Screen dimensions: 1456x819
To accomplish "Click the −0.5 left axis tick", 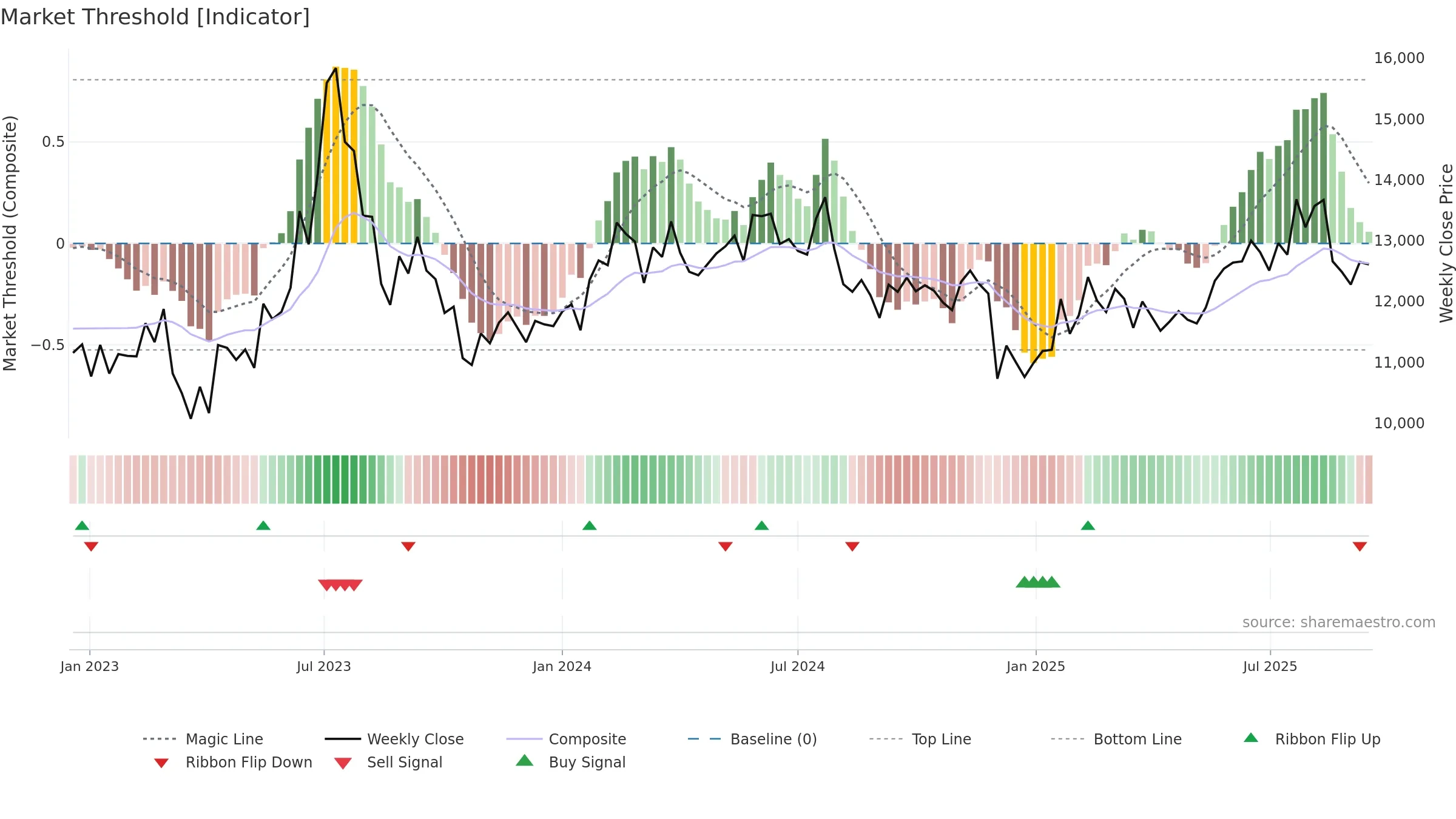I will (x=48, y=345).
